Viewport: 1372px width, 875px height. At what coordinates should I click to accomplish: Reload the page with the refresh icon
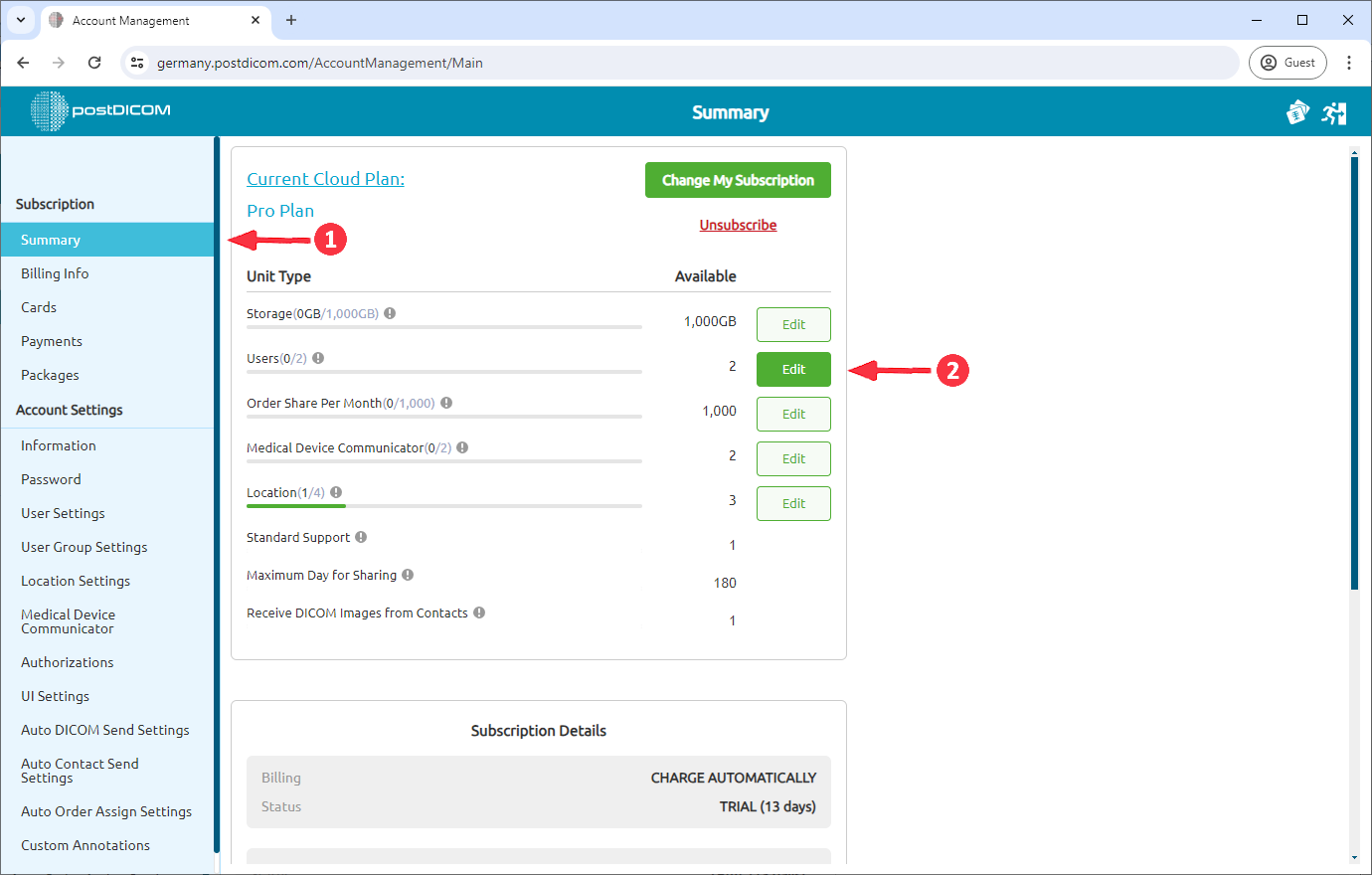click(x=94, y=62)
